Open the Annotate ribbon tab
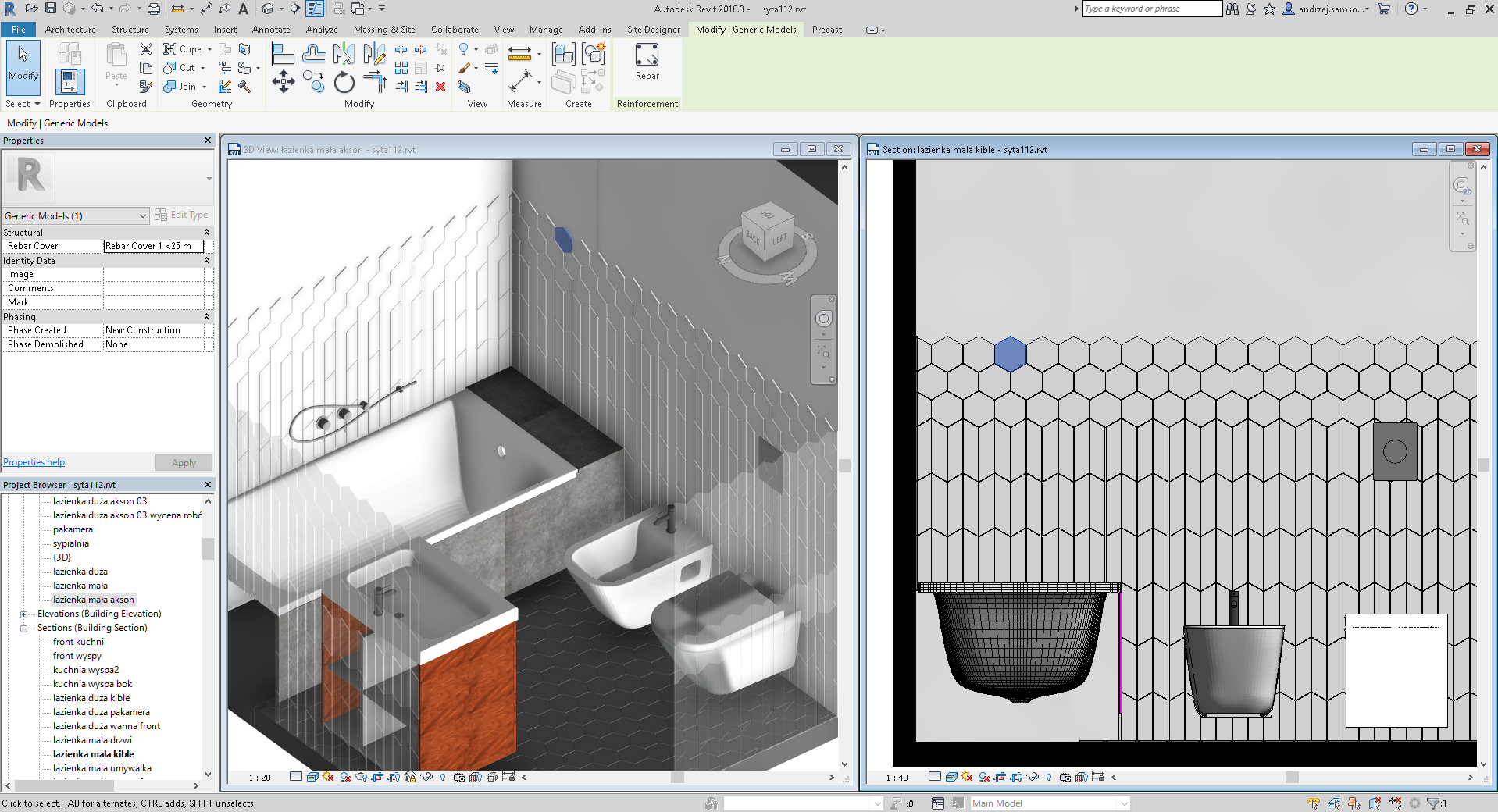The width and height of the screenshot is (1498, 812). tap(271, 30)
